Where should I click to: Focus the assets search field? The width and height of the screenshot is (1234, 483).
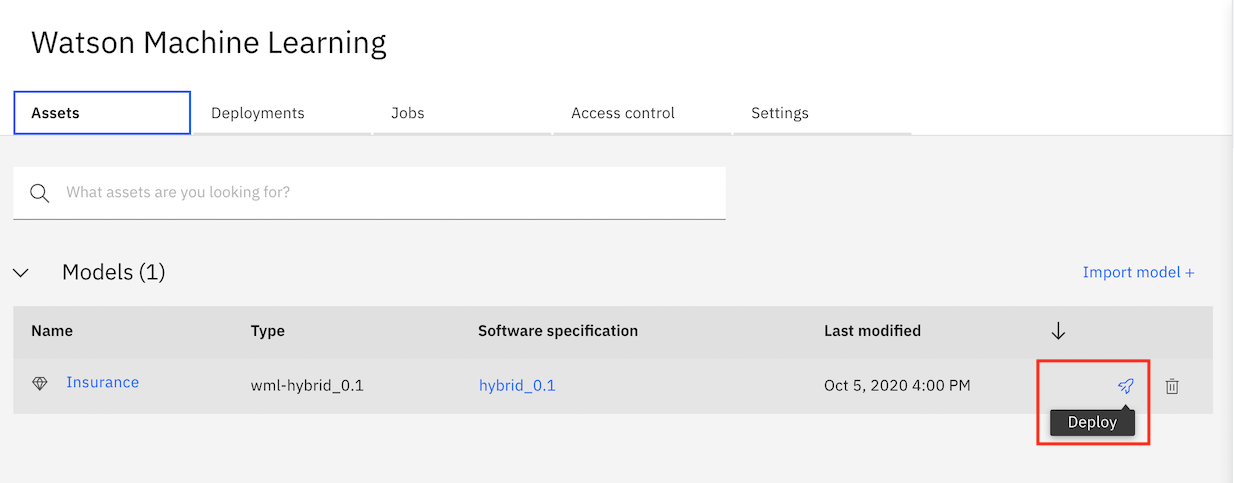(x=390, y=192)
